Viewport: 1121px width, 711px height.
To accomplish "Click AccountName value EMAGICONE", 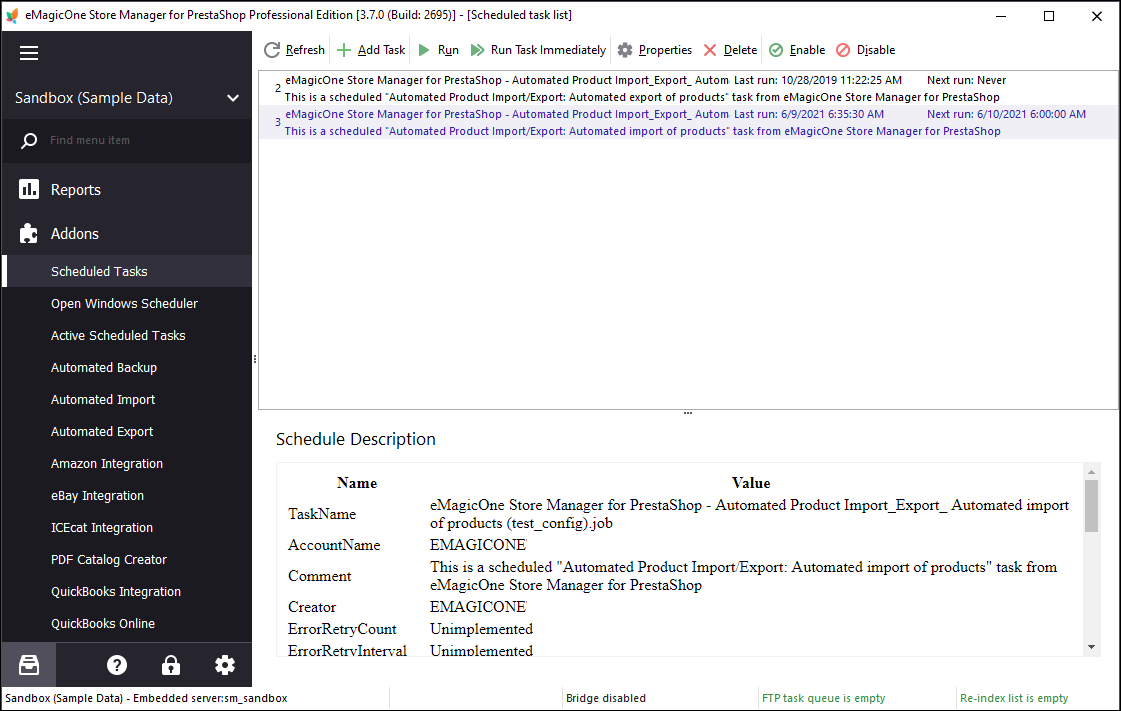I will (478, 545).
